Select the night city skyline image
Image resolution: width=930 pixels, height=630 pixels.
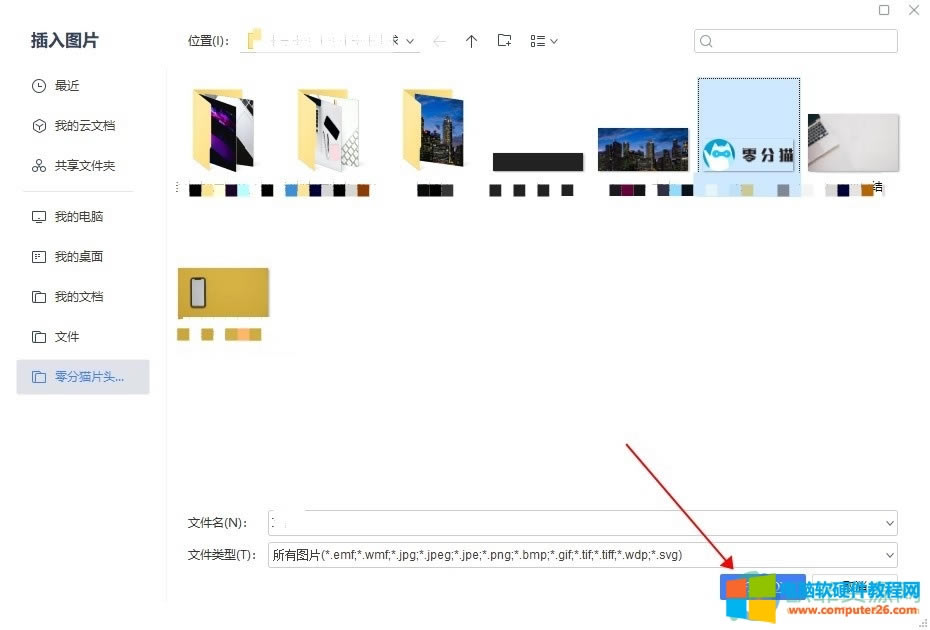pyautogui.click(x=642, y=150)
